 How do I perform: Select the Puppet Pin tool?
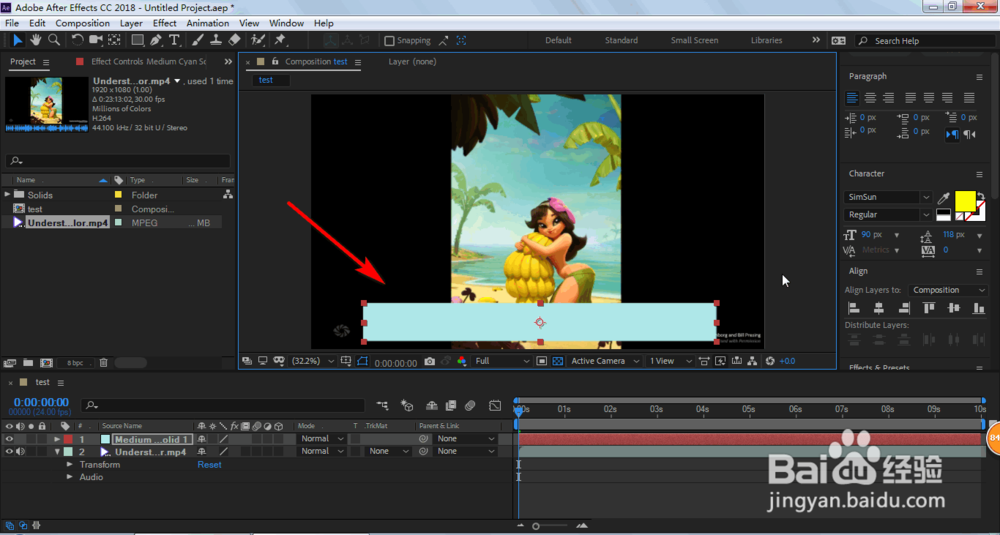(x=279, y=40)
